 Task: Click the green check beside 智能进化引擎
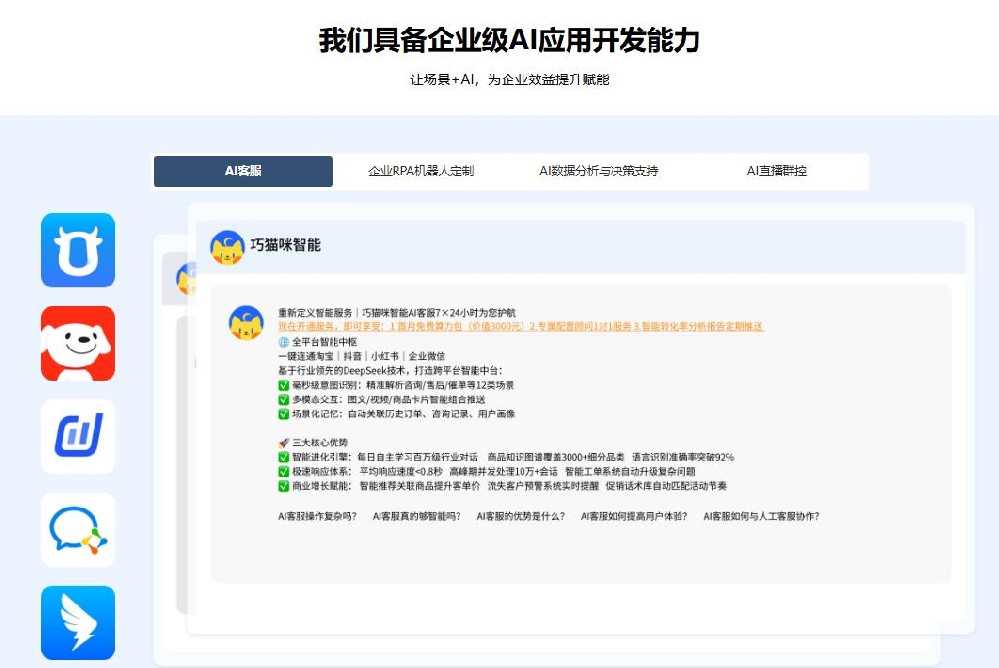click(x=284, y=457)
